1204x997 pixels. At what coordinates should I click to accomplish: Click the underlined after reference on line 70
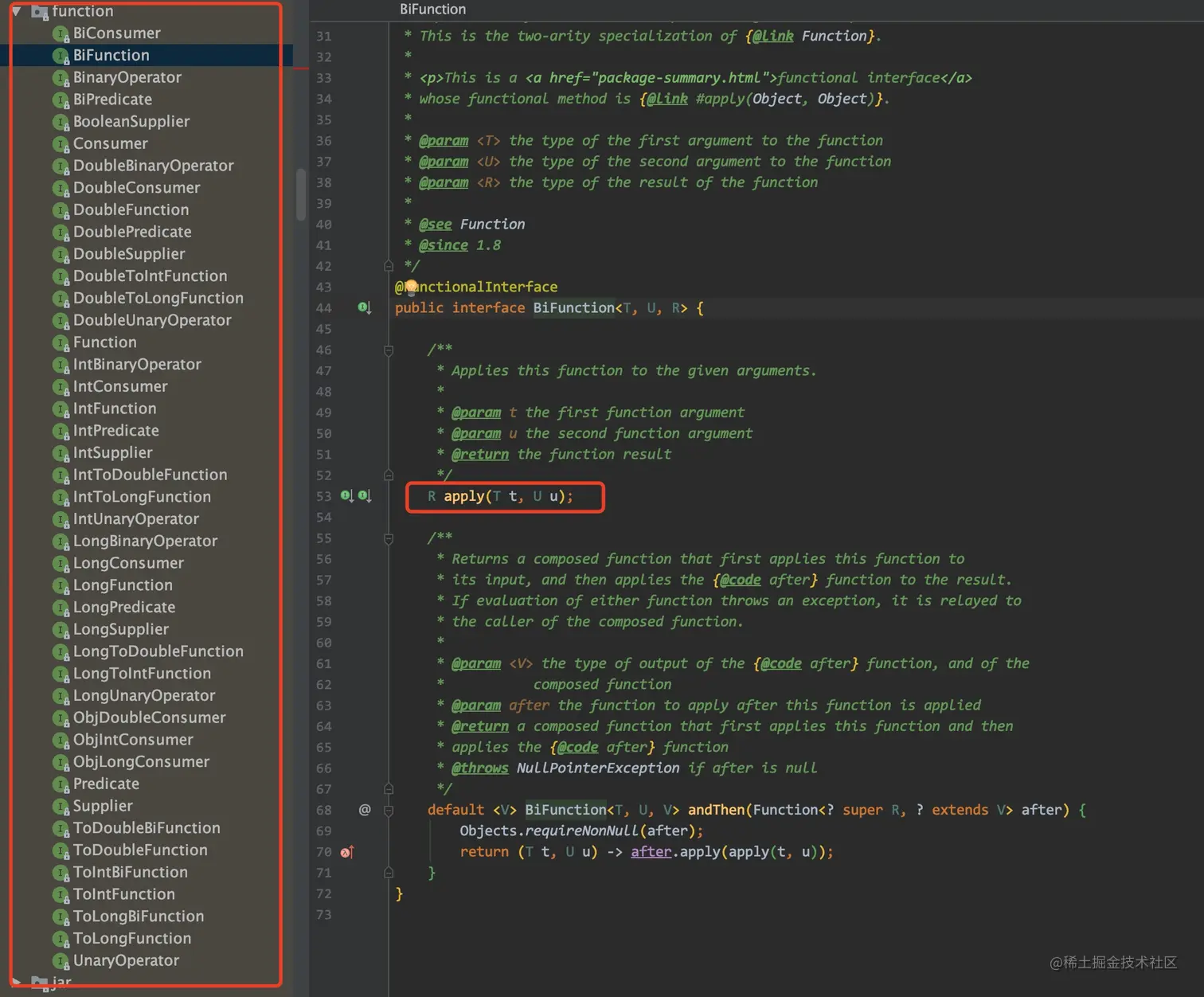coord(651,852)
